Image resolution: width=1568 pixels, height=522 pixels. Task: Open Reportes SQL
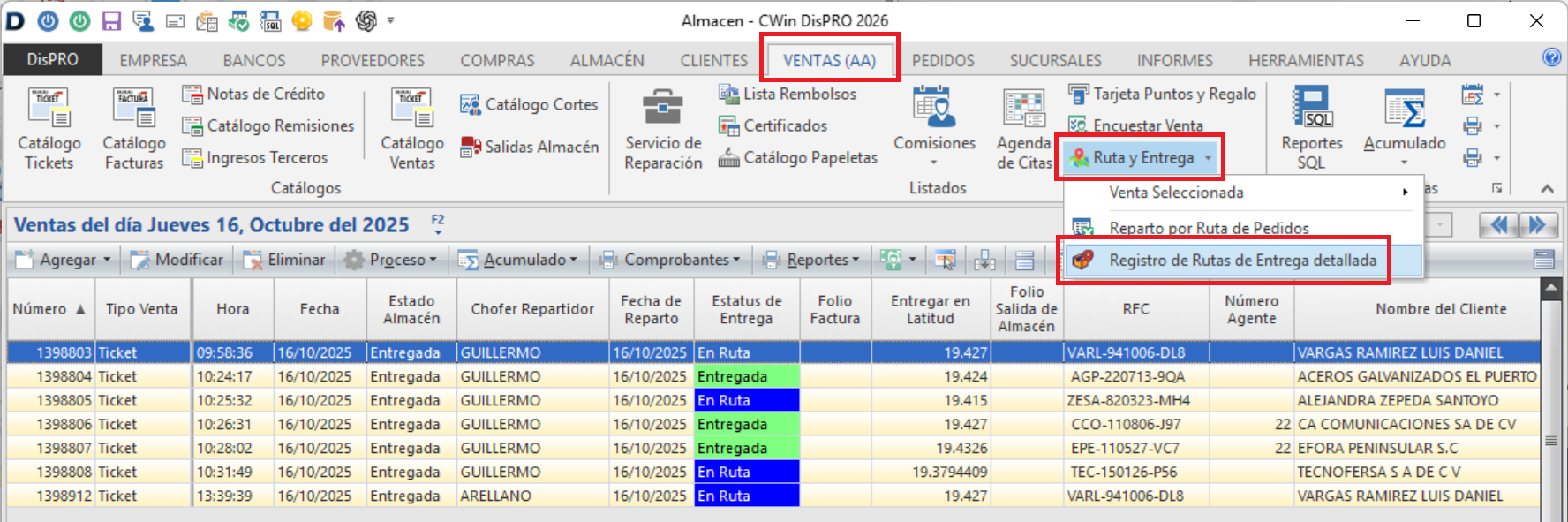1312,129
